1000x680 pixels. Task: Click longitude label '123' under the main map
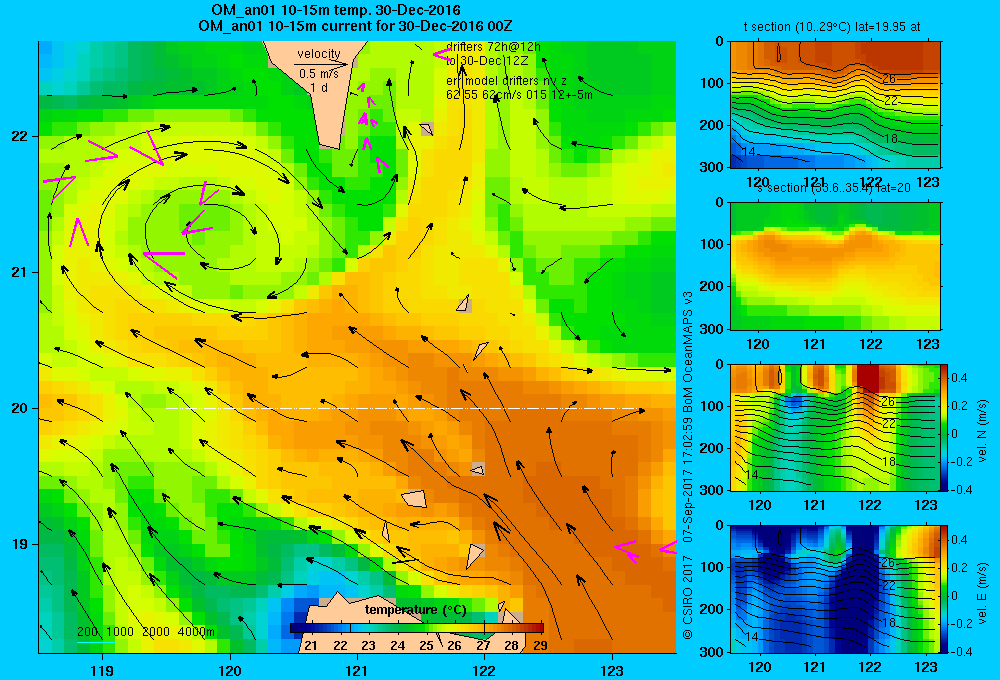(612, 671)
